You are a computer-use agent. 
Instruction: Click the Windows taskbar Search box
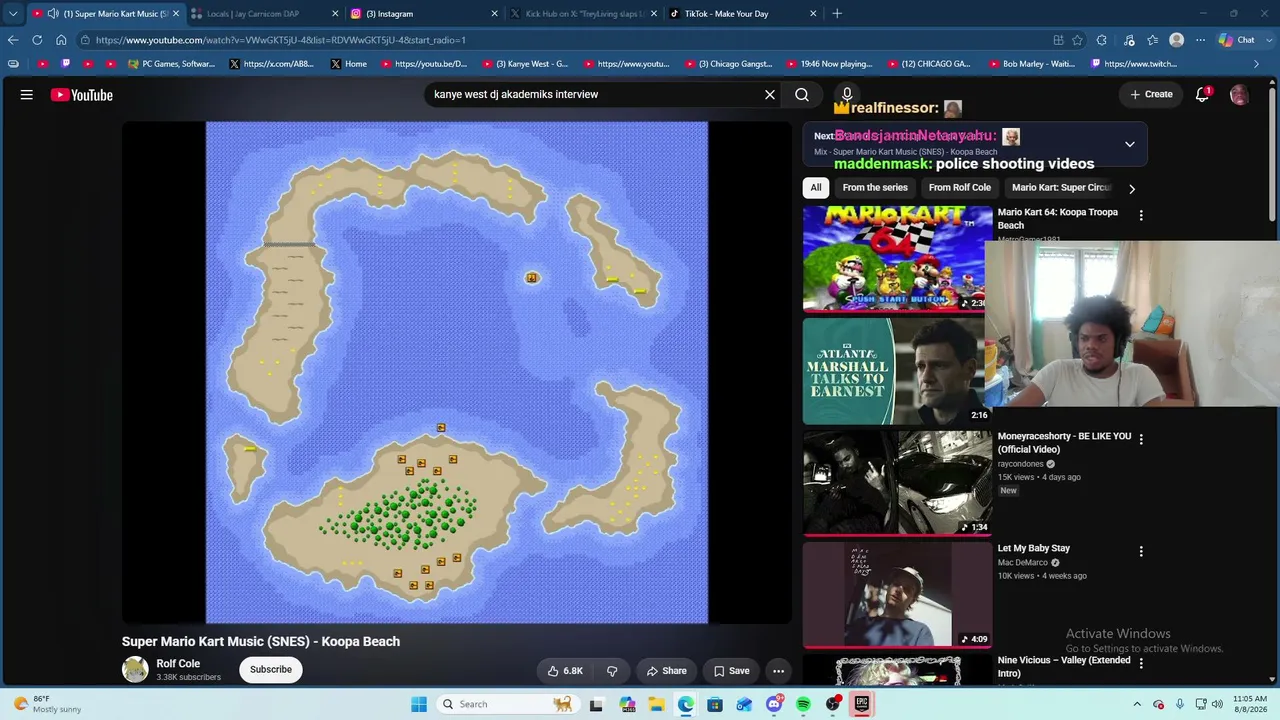[507, 704]
